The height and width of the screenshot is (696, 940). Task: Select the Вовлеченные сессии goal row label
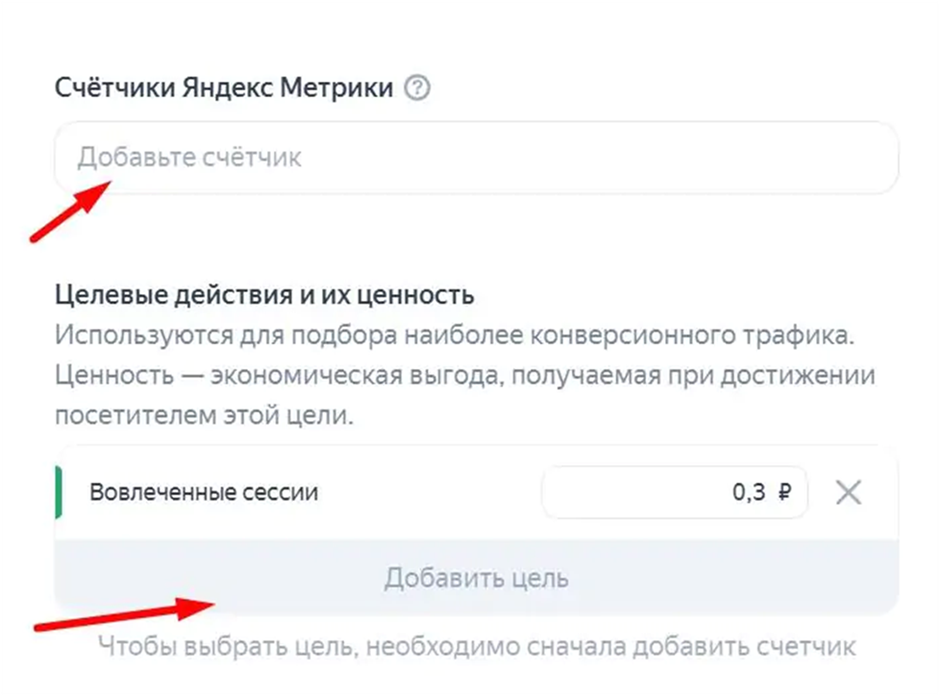point(204,492)
